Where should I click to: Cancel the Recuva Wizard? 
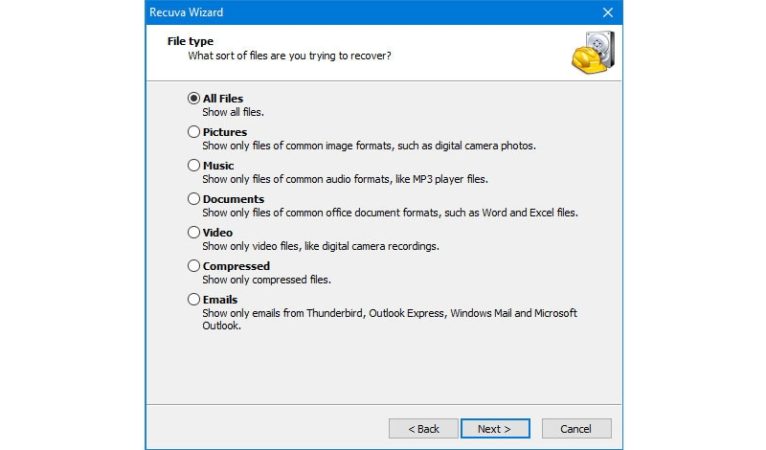(x=576, y=429)
